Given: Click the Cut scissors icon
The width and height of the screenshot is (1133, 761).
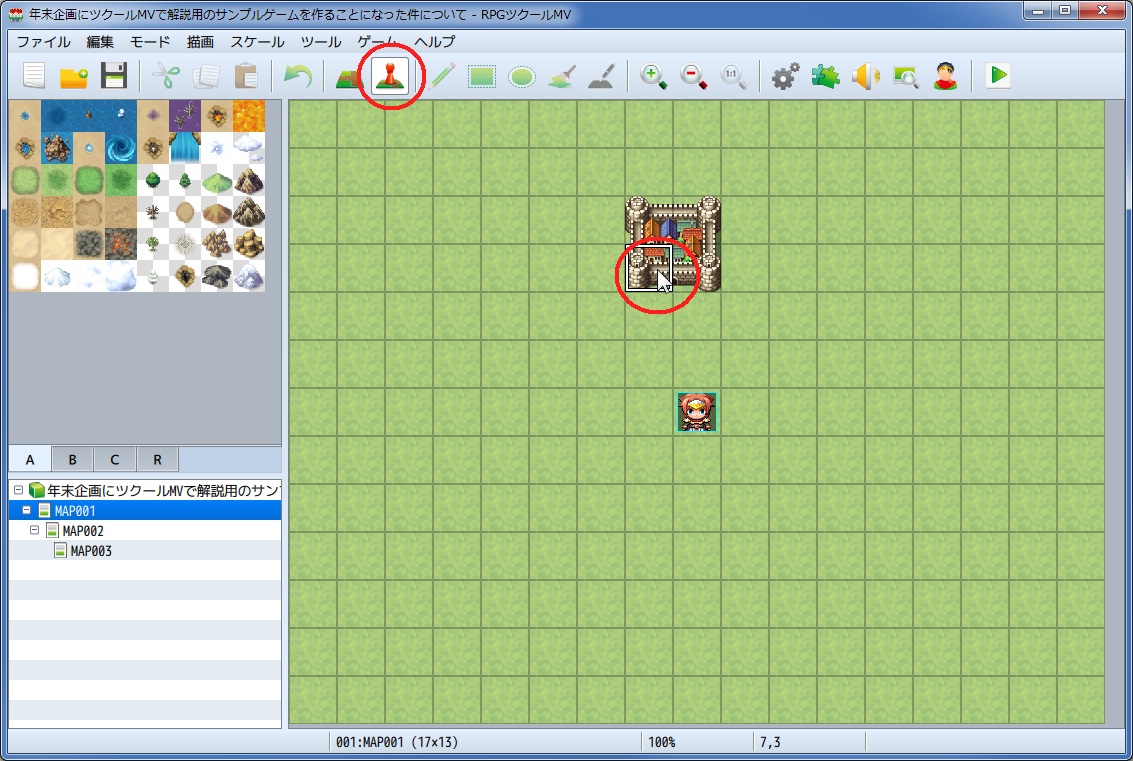Looking at the screenshot, I should pos(165,75).
